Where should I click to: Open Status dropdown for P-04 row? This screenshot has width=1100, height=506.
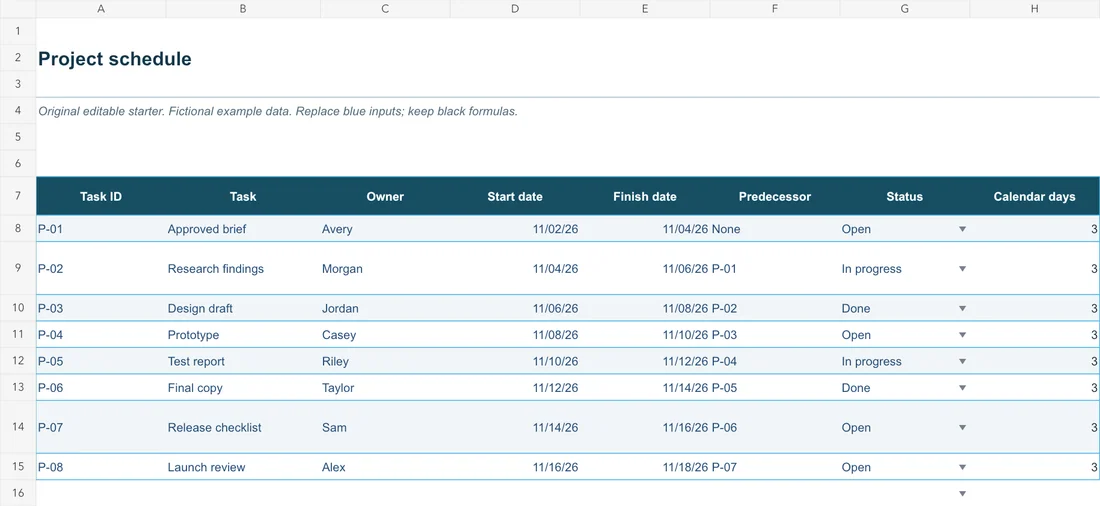[x=962, y=335]
